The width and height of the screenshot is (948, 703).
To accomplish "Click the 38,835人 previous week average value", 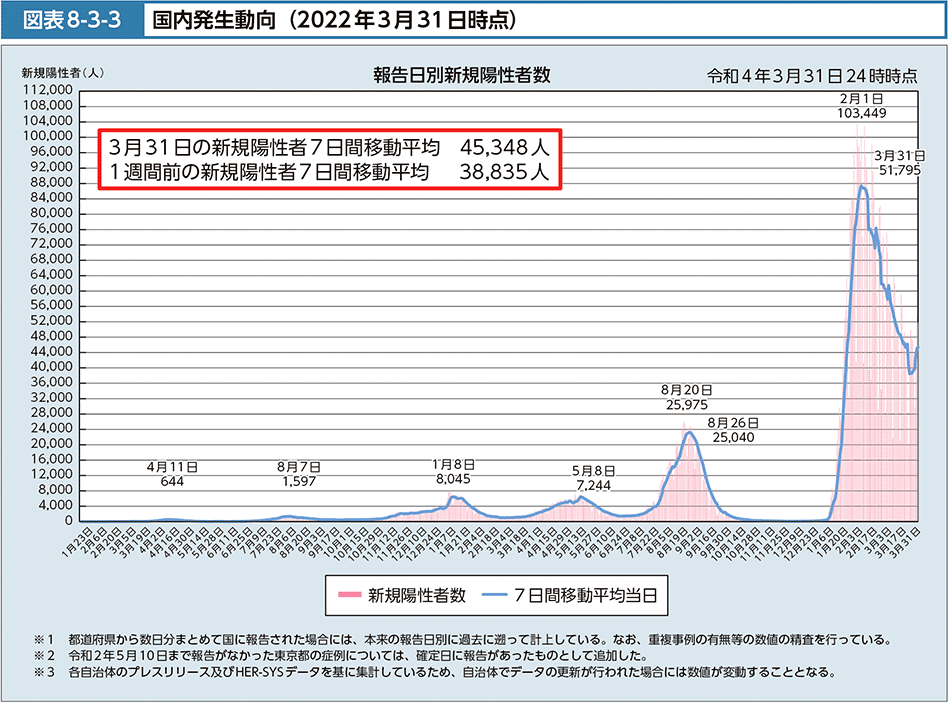I will 504,172.
